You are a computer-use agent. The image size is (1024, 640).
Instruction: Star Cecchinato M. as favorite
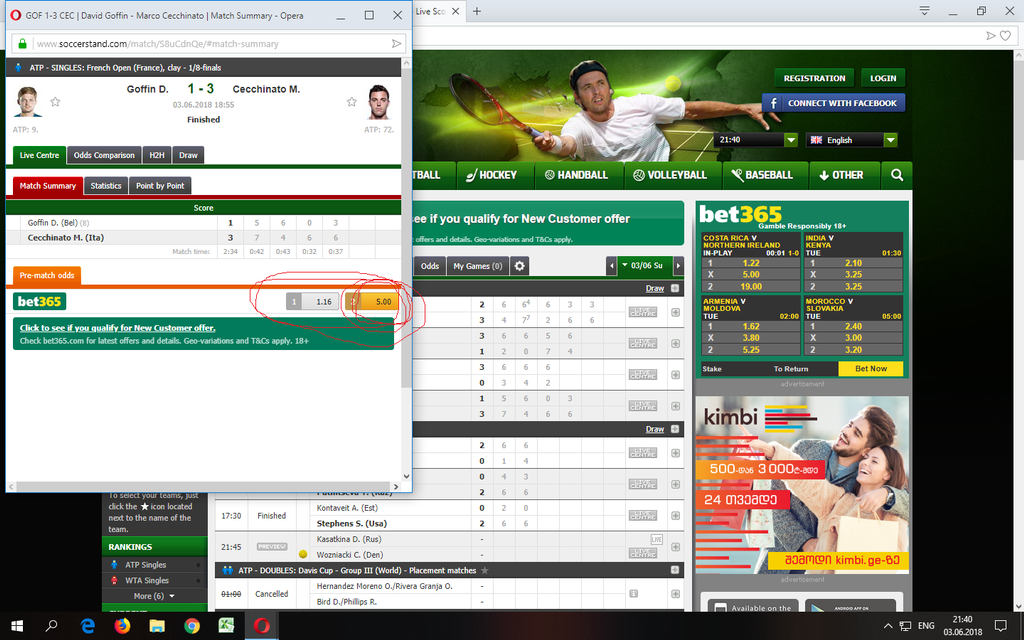pos(351,101)
